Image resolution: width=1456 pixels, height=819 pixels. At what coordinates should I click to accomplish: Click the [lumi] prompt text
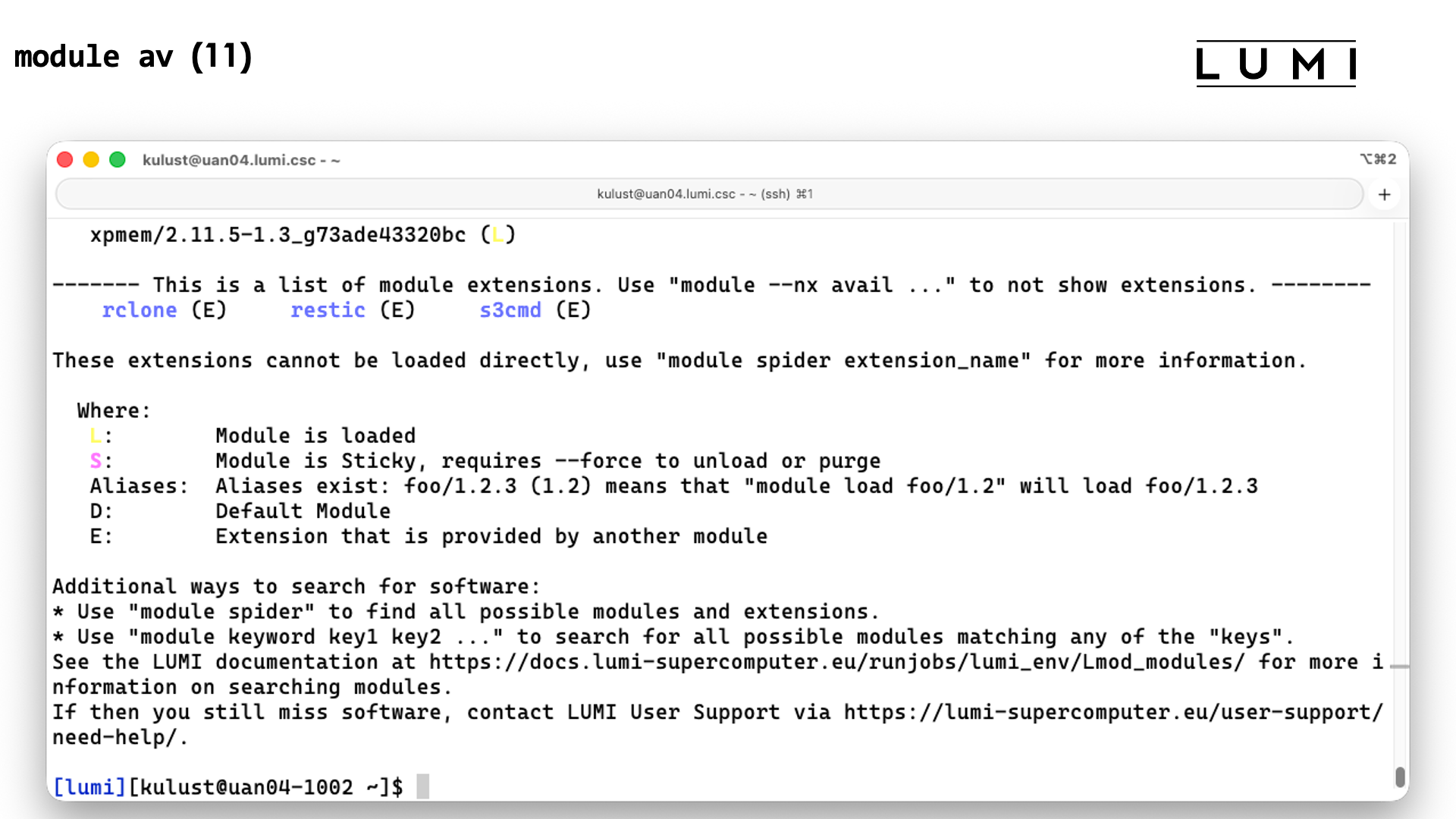[x=89, y=786]
